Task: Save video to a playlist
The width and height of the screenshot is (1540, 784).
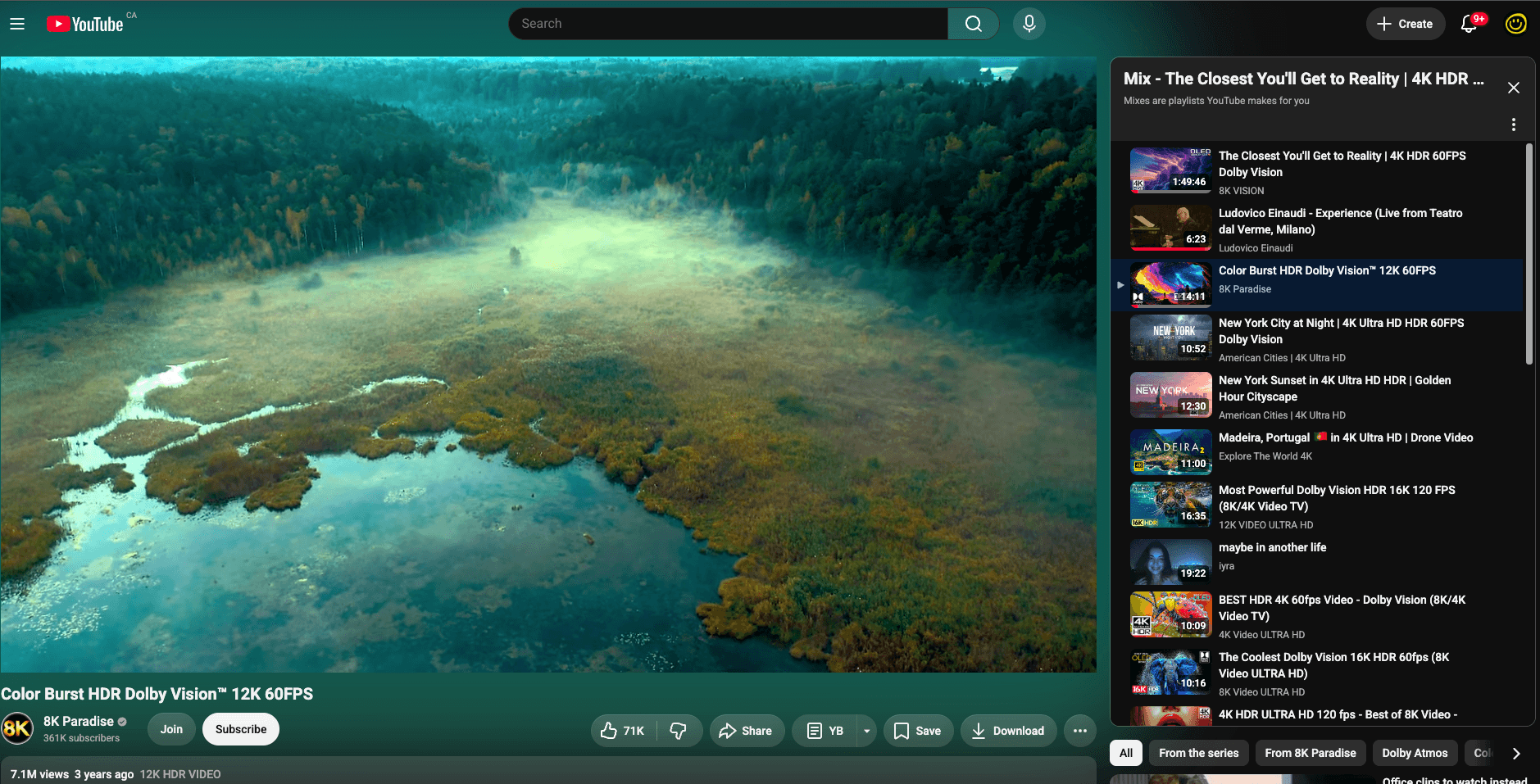Action: [918, 731]
